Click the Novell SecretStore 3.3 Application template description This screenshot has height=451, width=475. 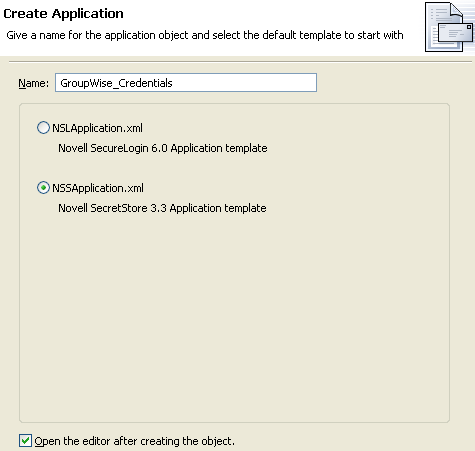(162, 208)
